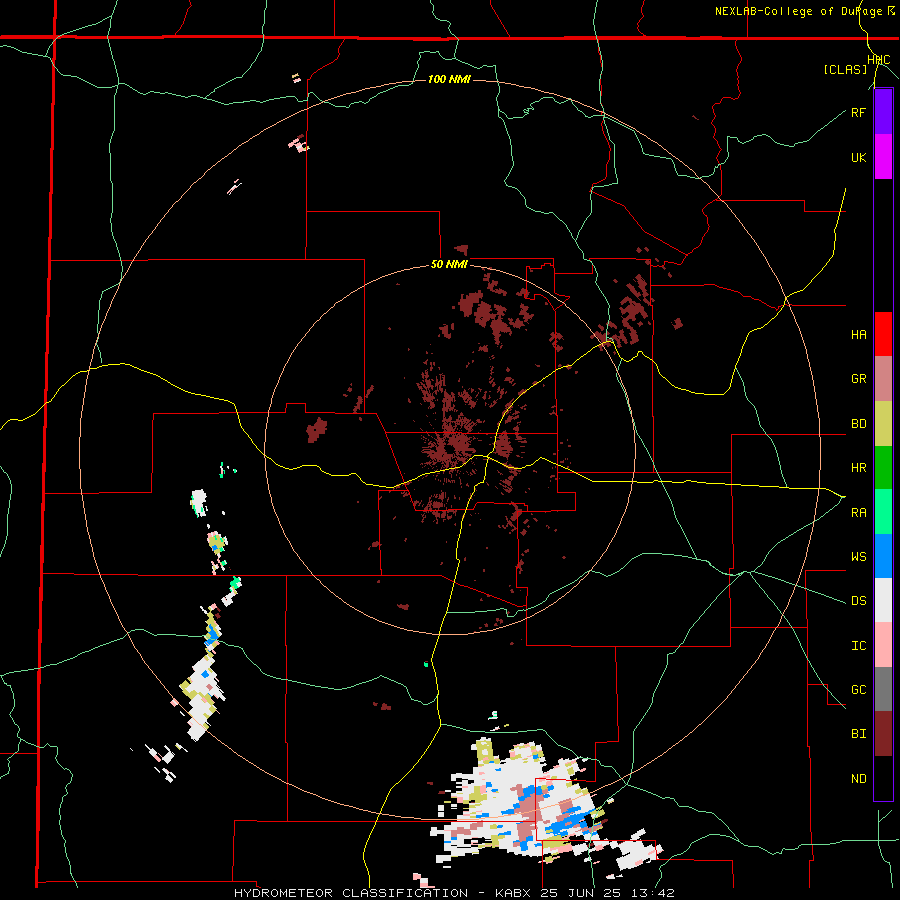Screen dimensions: 900x900
Task: Click the ND legend label
Action: pos(858,778)
